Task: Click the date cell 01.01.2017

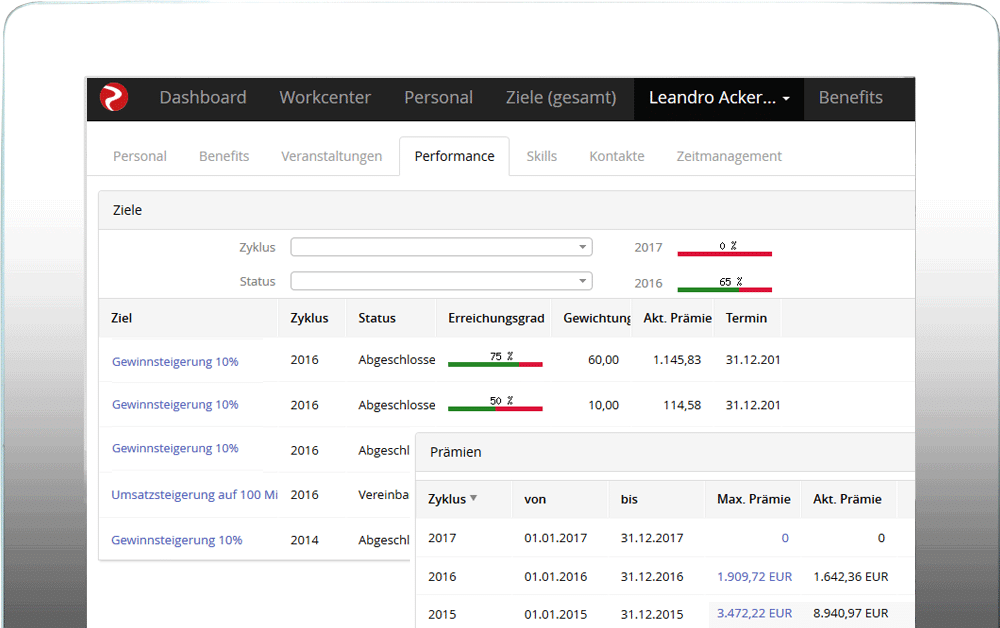Action: [555, 538]
